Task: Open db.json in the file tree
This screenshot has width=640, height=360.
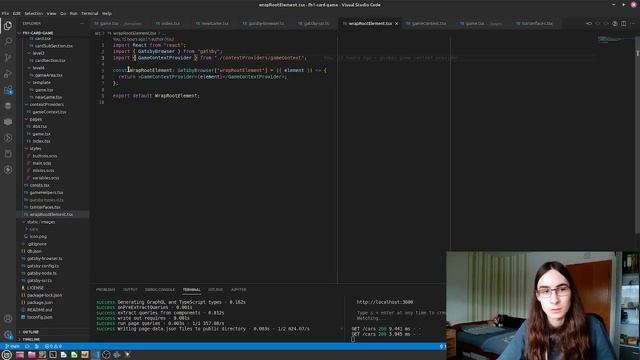Action: (34, 251)
